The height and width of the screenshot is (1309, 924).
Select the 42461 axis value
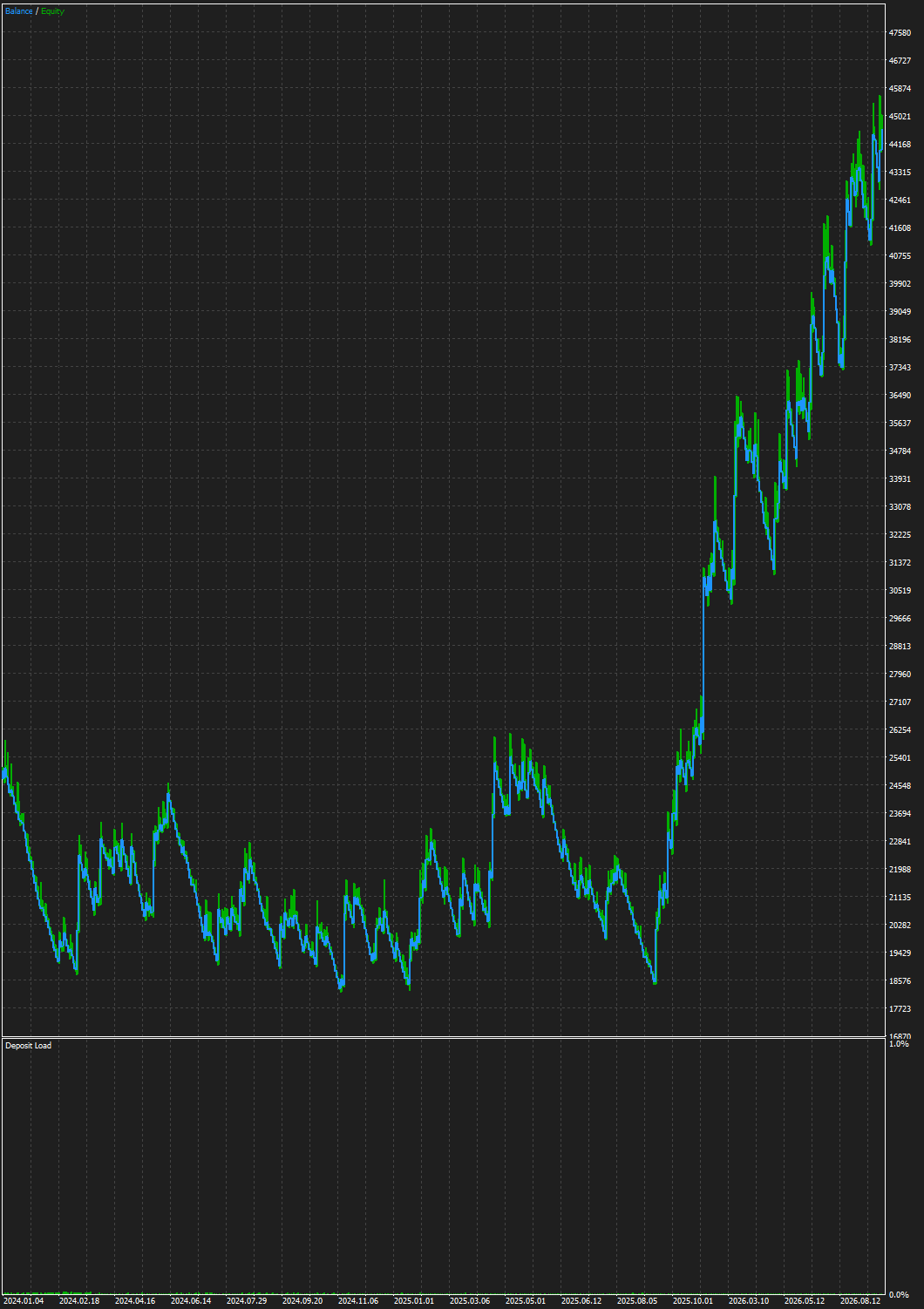tap(900, 200)
